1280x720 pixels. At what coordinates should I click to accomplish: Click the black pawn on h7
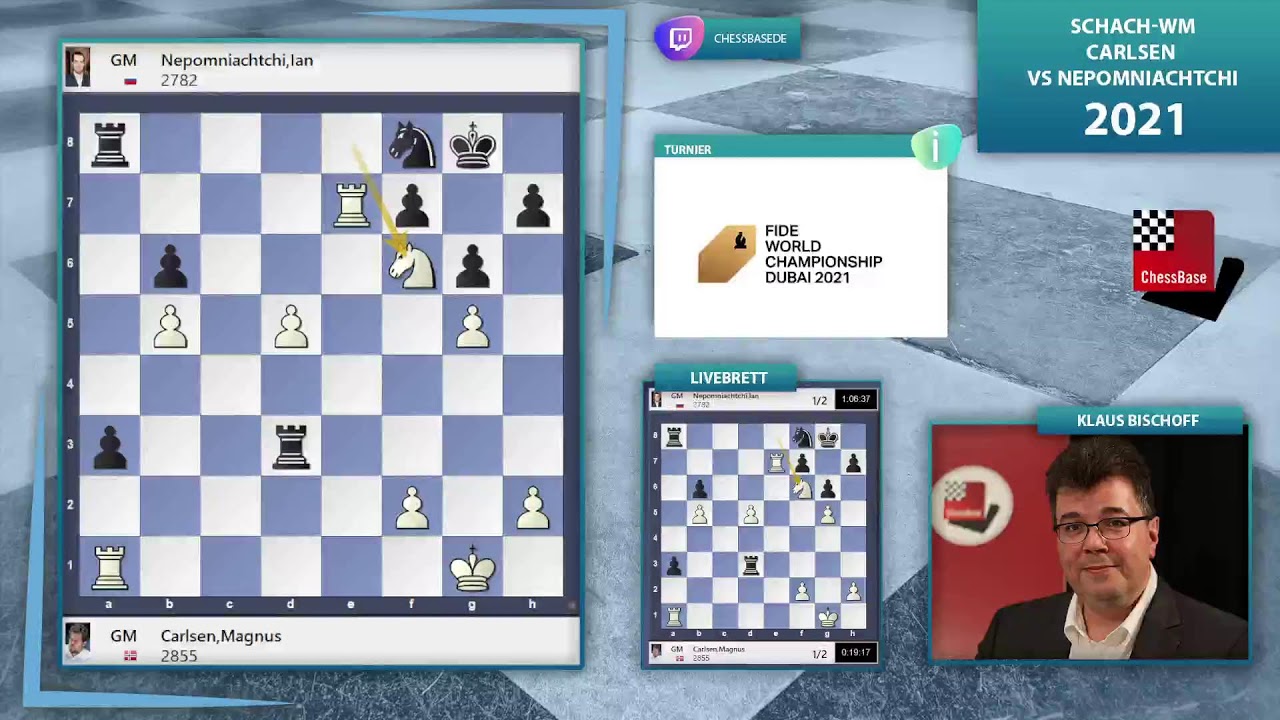(x=533, y=206)
